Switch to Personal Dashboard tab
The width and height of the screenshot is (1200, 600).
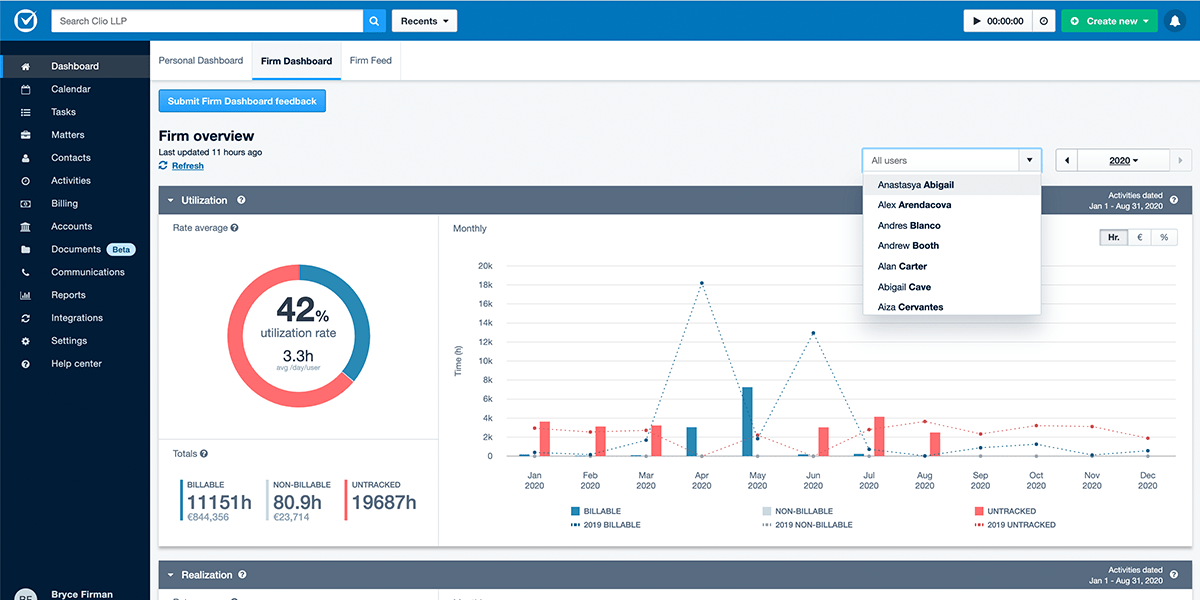(201, 61)
